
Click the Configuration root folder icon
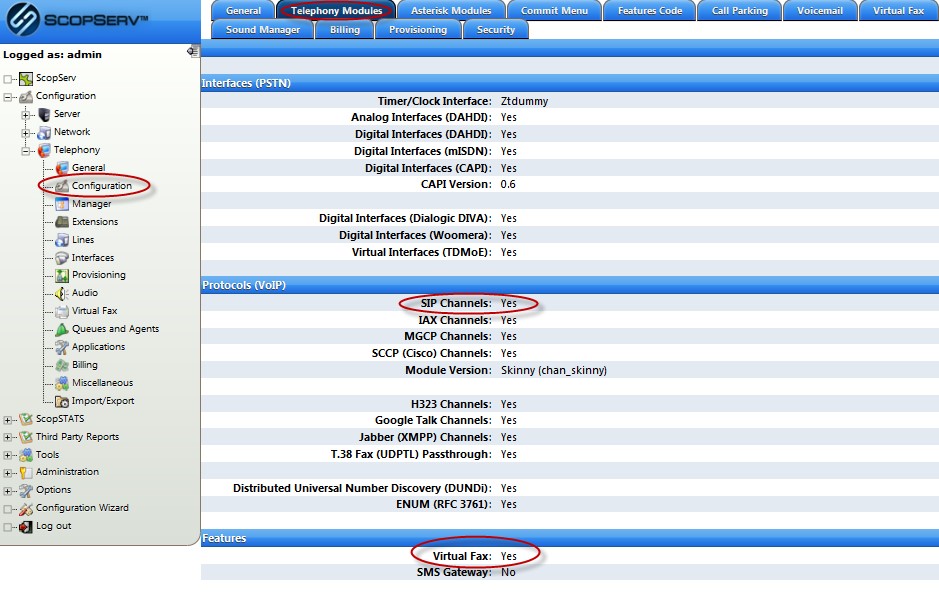(26, 96)
